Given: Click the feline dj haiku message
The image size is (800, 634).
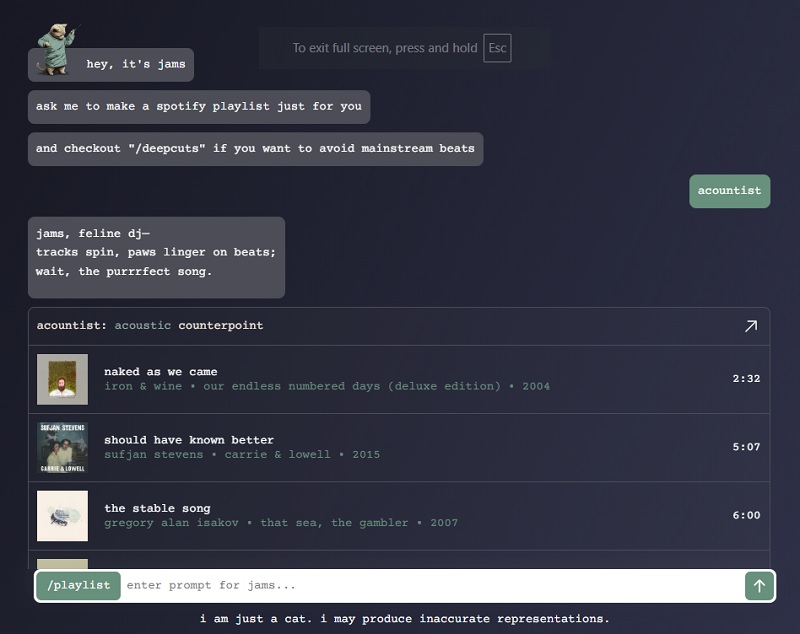Looking at the screenshot, I should coord(156,253).
